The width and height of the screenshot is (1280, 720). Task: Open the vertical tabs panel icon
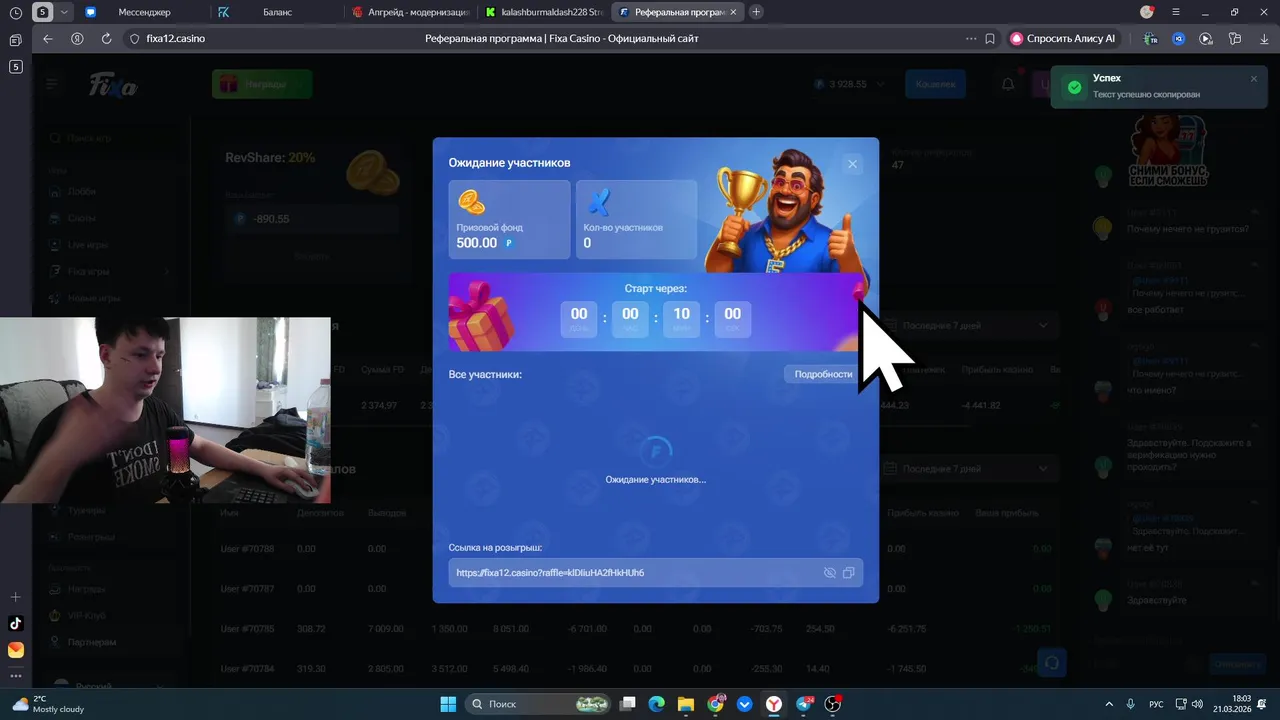tap(15, 40)
